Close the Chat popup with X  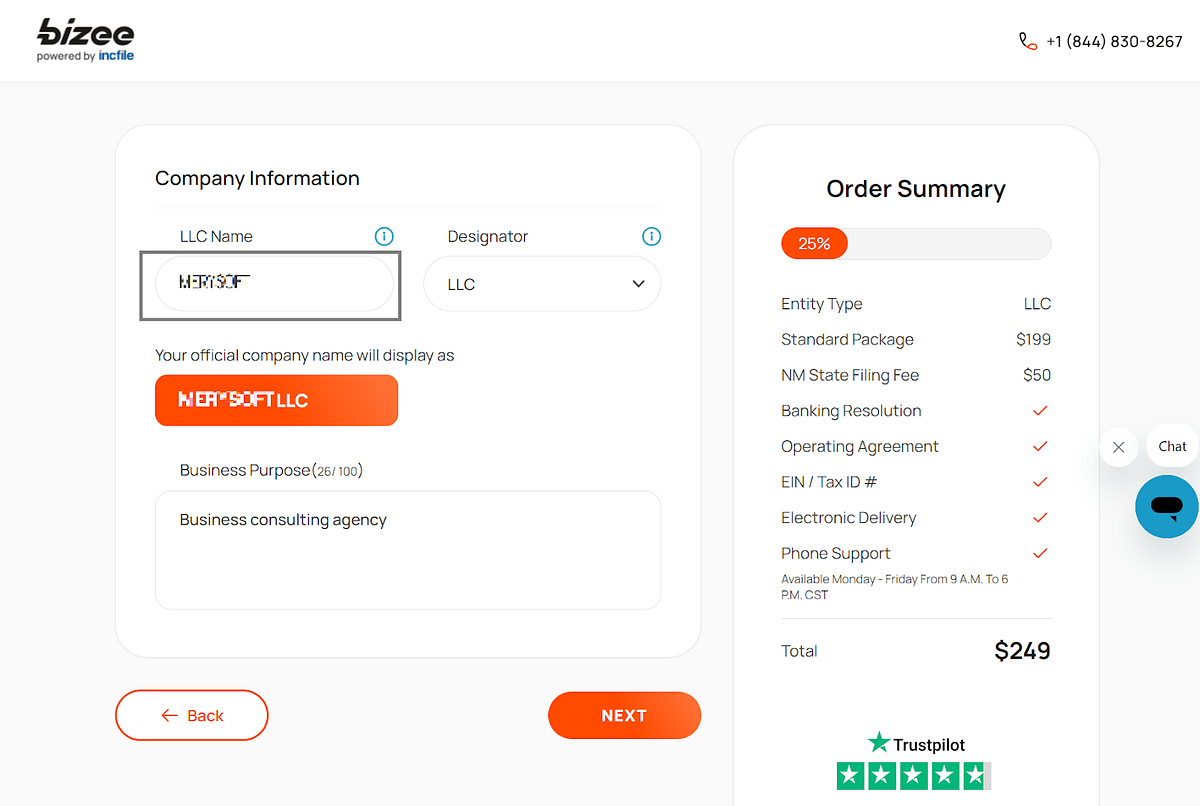click(1118, 447)
